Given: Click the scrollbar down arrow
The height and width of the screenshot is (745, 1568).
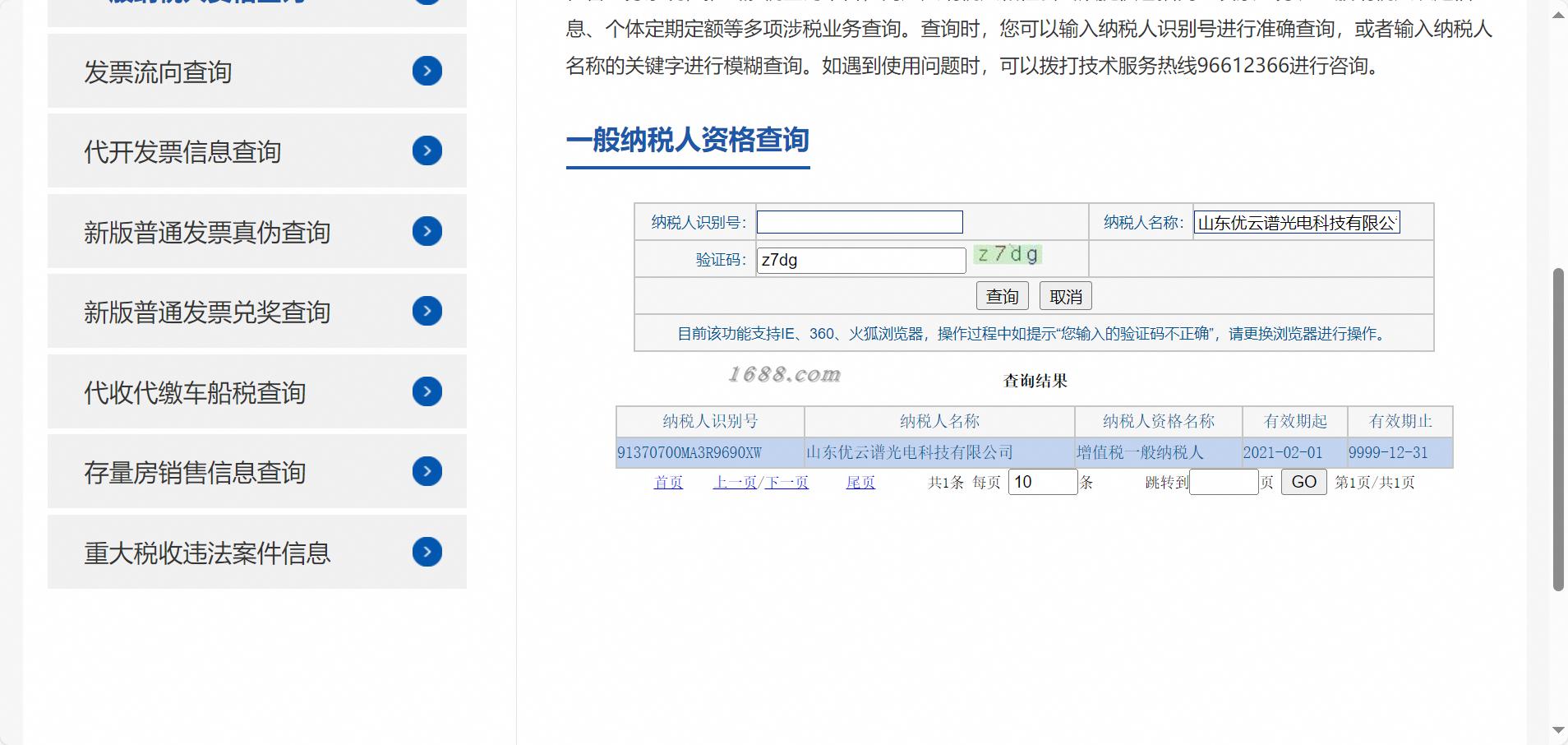Looking at the screenshot, I should click(x=1558, y=730).
